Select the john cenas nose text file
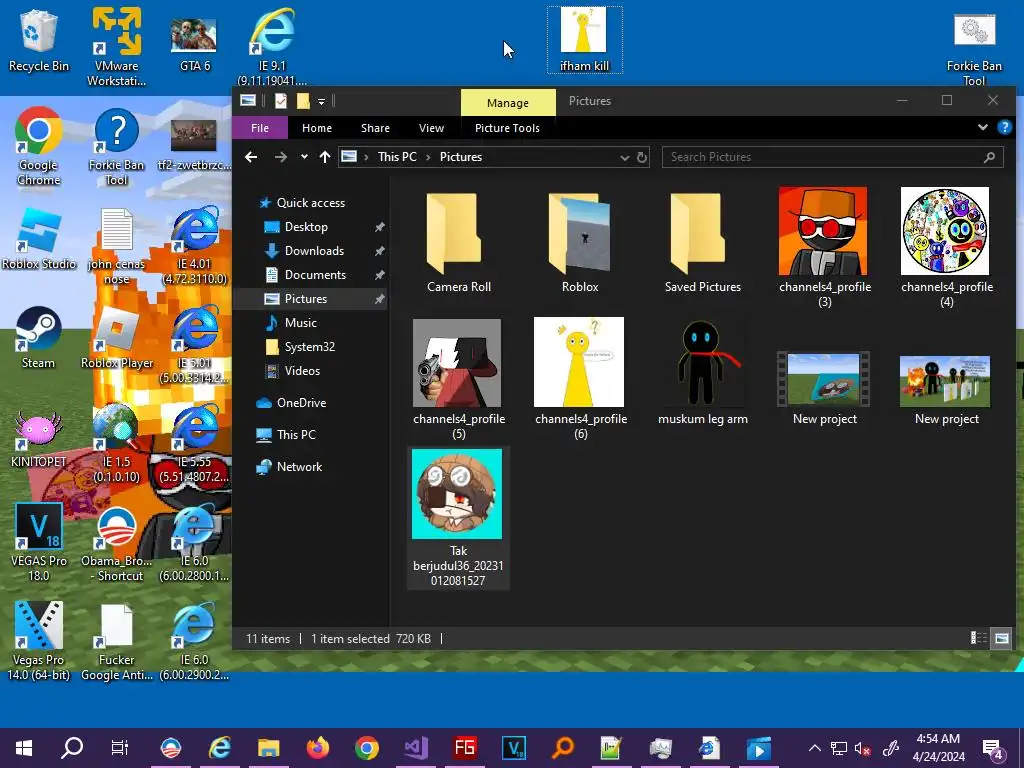 (x=116, y=247)
